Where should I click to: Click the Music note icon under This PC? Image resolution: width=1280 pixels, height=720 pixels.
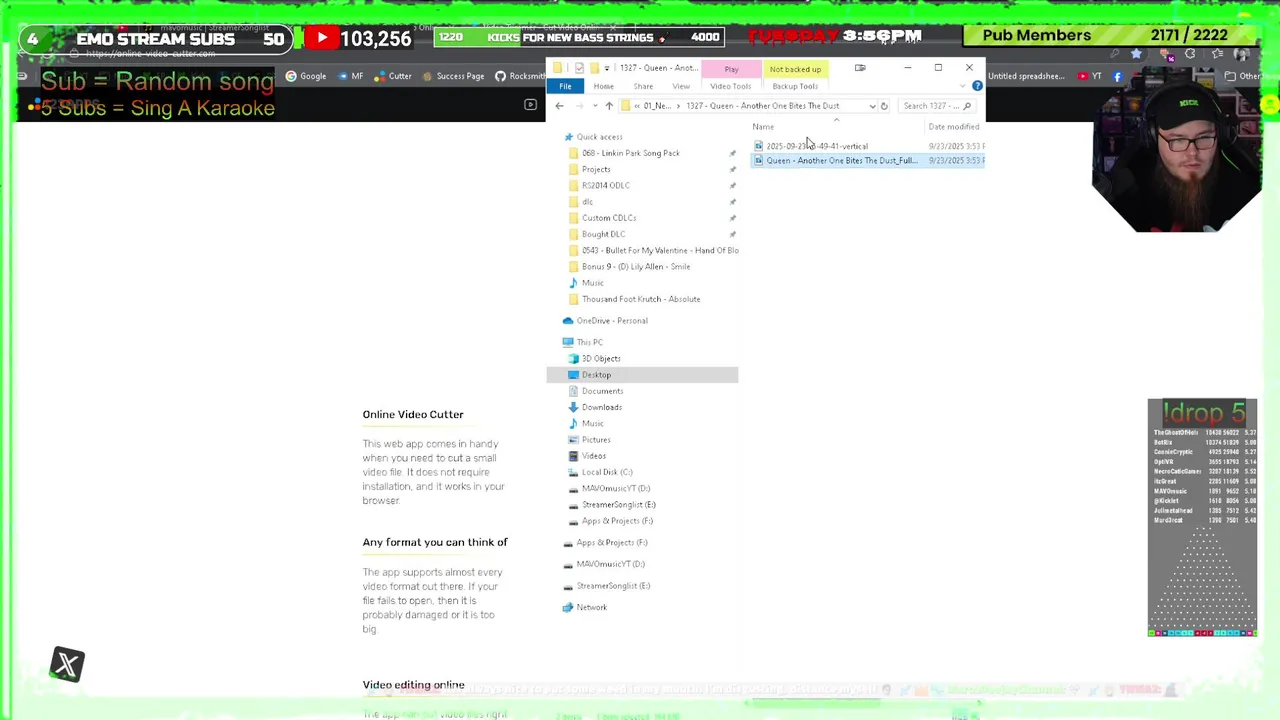[573, 423]
